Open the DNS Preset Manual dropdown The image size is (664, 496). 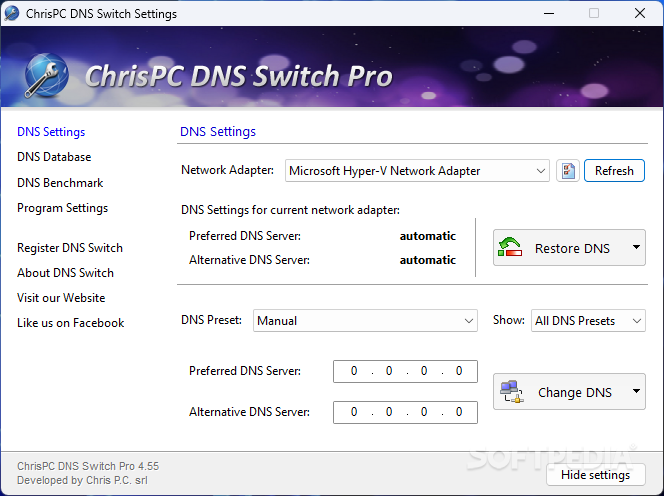pyautogui.click(x=365, y=321)
